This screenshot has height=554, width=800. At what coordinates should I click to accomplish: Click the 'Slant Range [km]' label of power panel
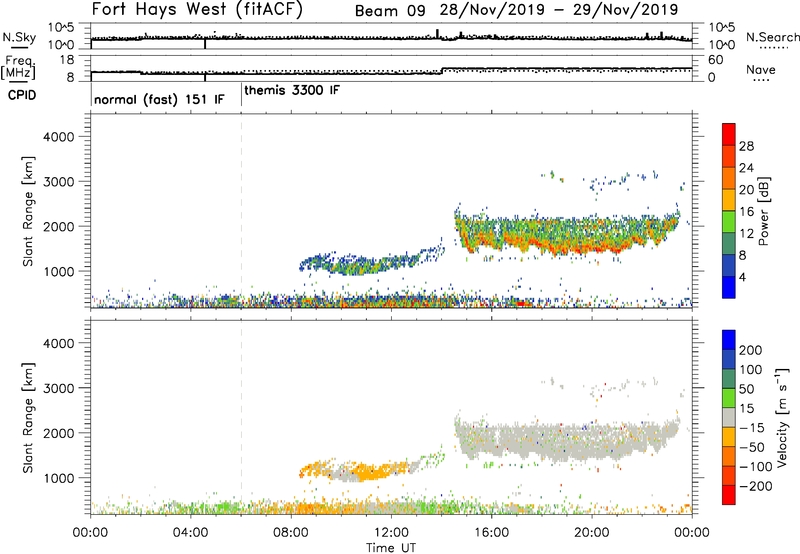[x=28, y=211]
